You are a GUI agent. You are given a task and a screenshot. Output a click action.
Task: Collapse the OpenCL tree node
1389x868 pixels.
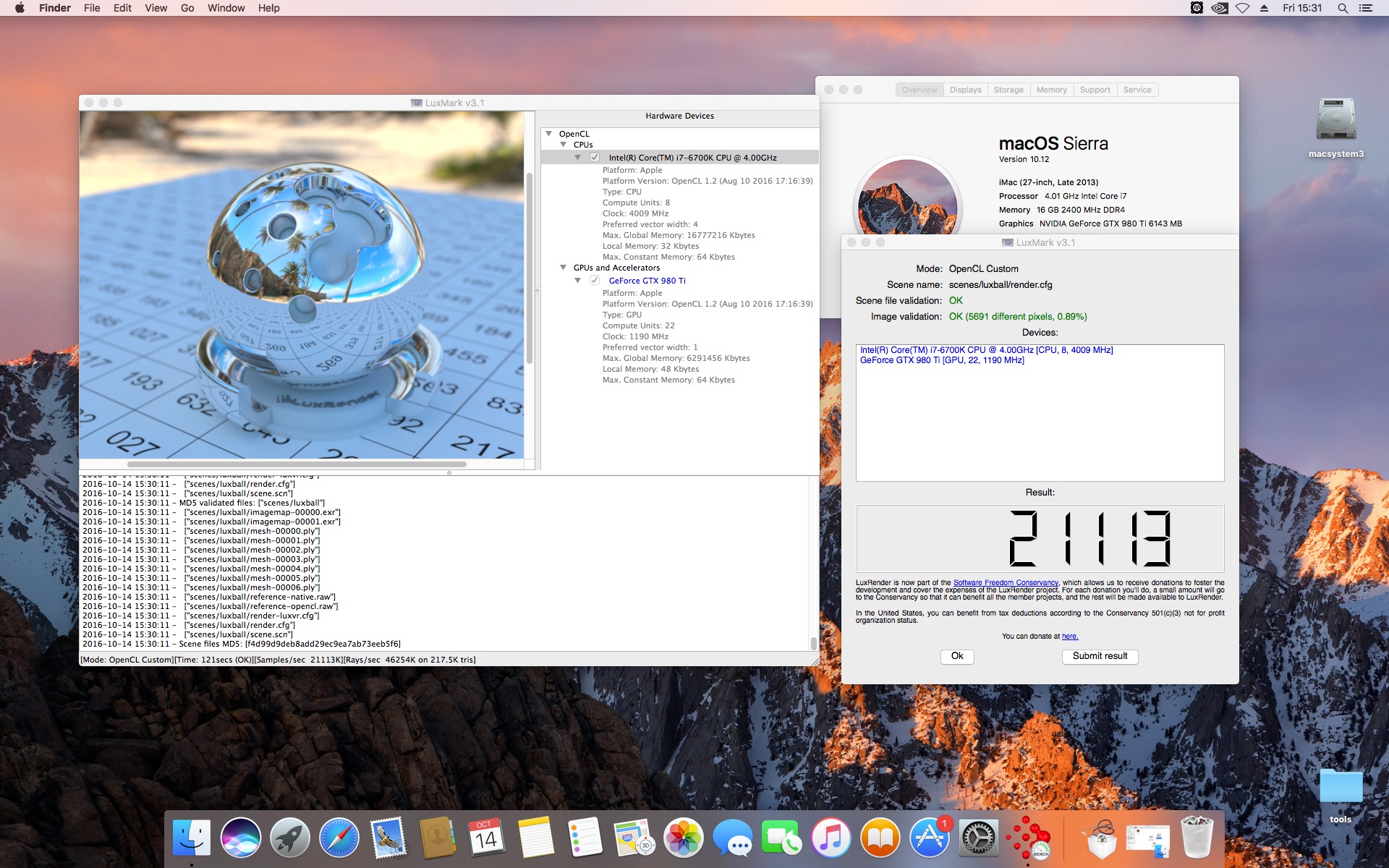click(549, 134)
